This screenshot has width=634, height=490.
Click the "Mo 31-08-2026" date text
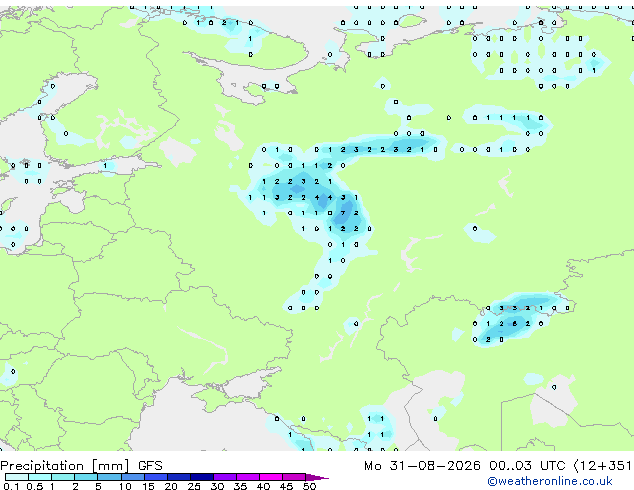422,466
